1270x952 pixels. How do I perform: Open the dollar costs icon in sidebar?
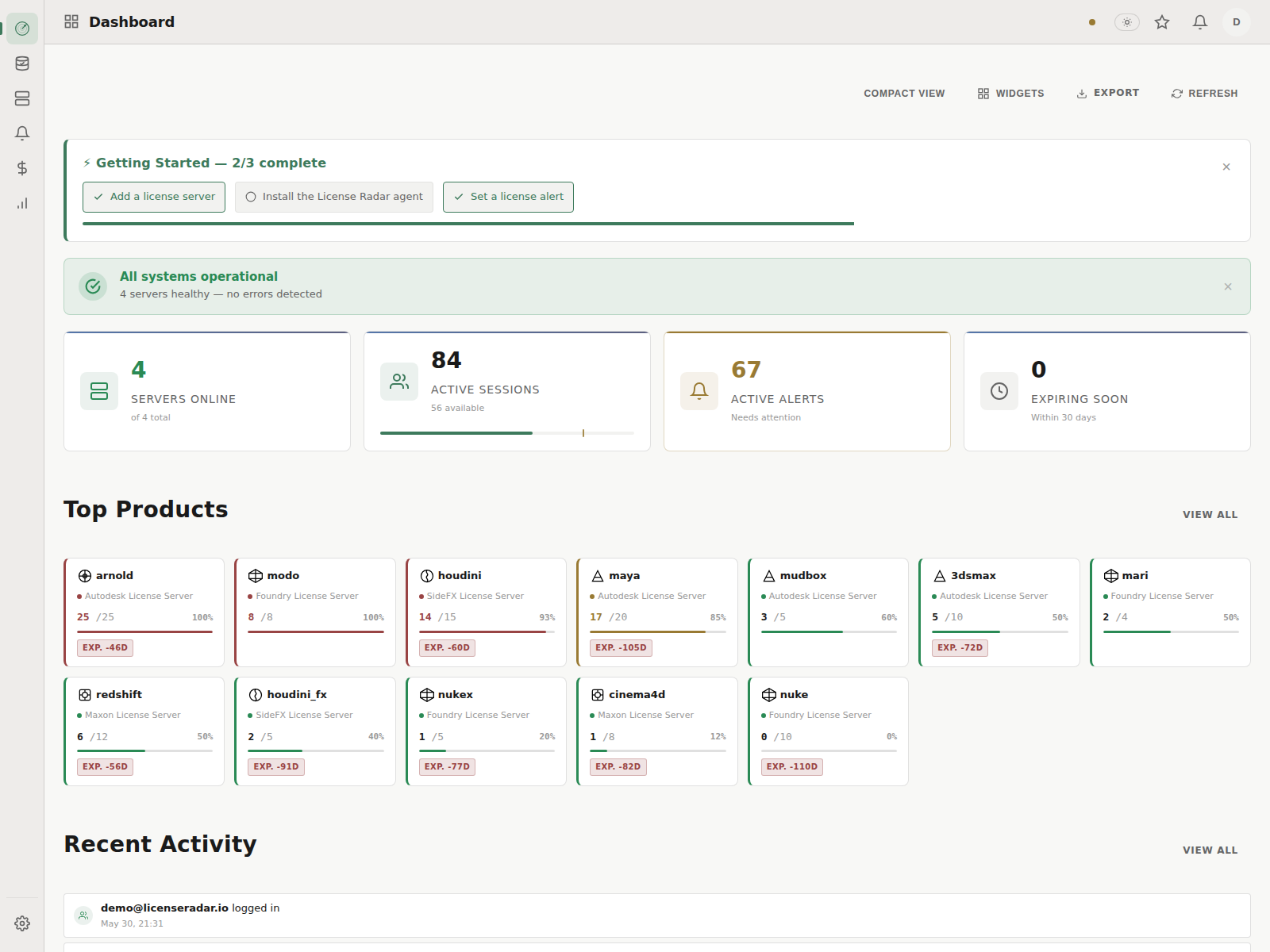(x=22, y=168)
